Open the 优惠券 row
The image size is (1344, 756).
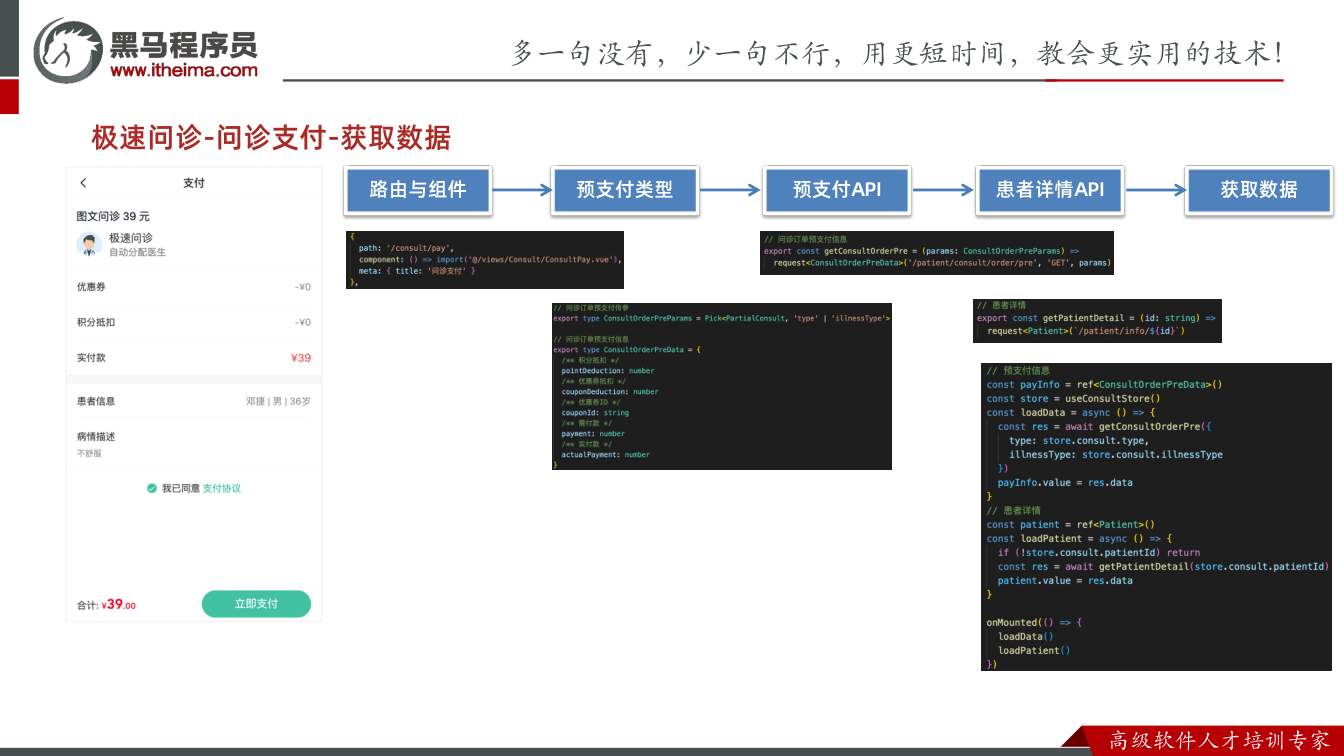[194, 287]
